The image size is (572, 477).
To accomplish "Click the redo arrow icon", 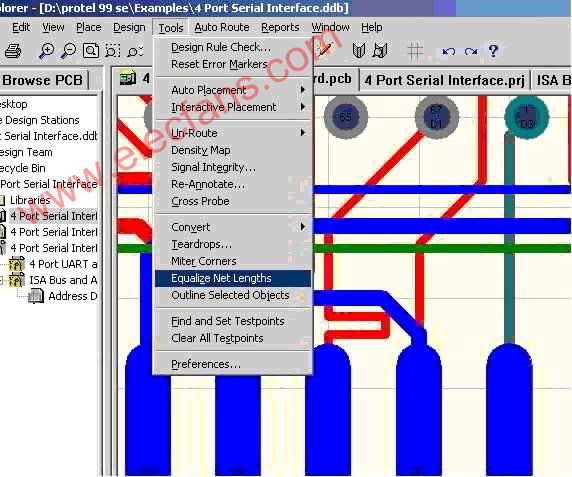I will pyautogui.click(x=471, y=51).
